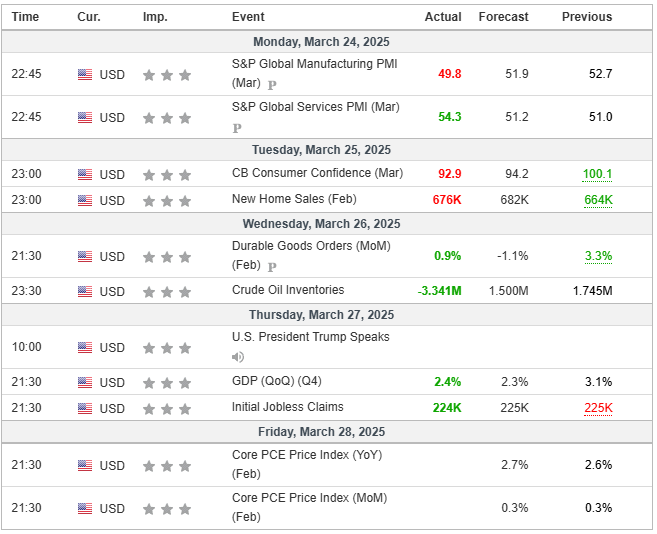Click preliminary P icon under S&P Global Services PMI
Viewport: 657px width, 534px height.
237,128
